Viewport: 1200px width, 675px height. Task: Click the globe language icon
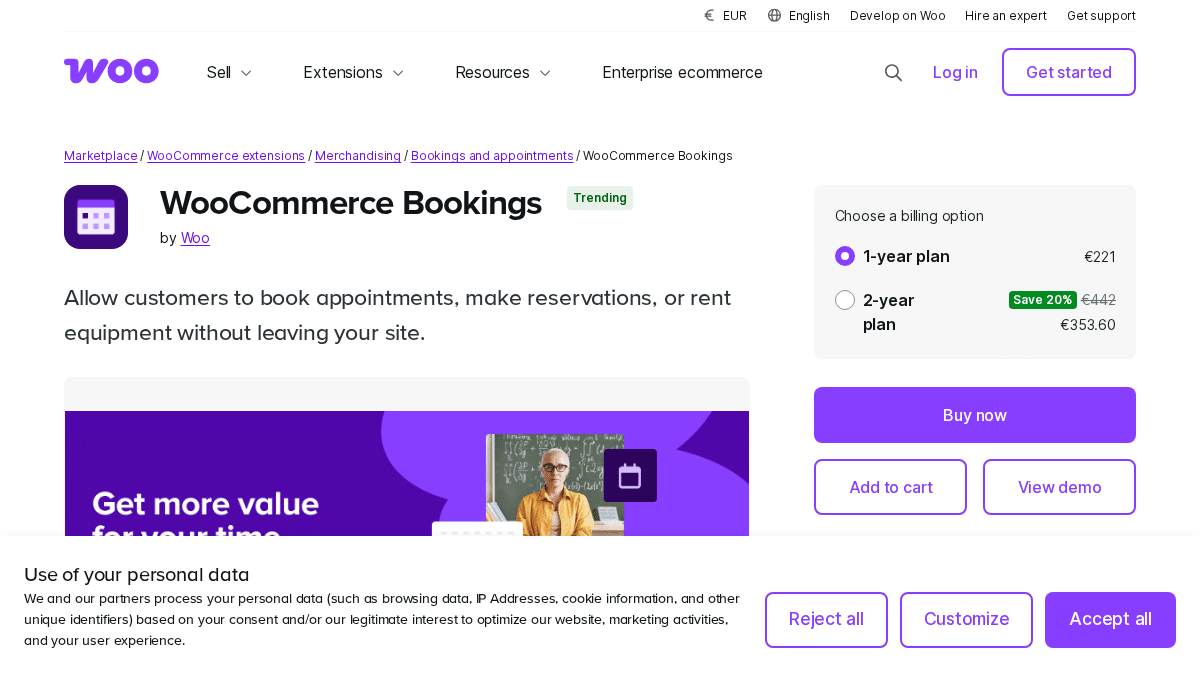[x=774, y=15]
